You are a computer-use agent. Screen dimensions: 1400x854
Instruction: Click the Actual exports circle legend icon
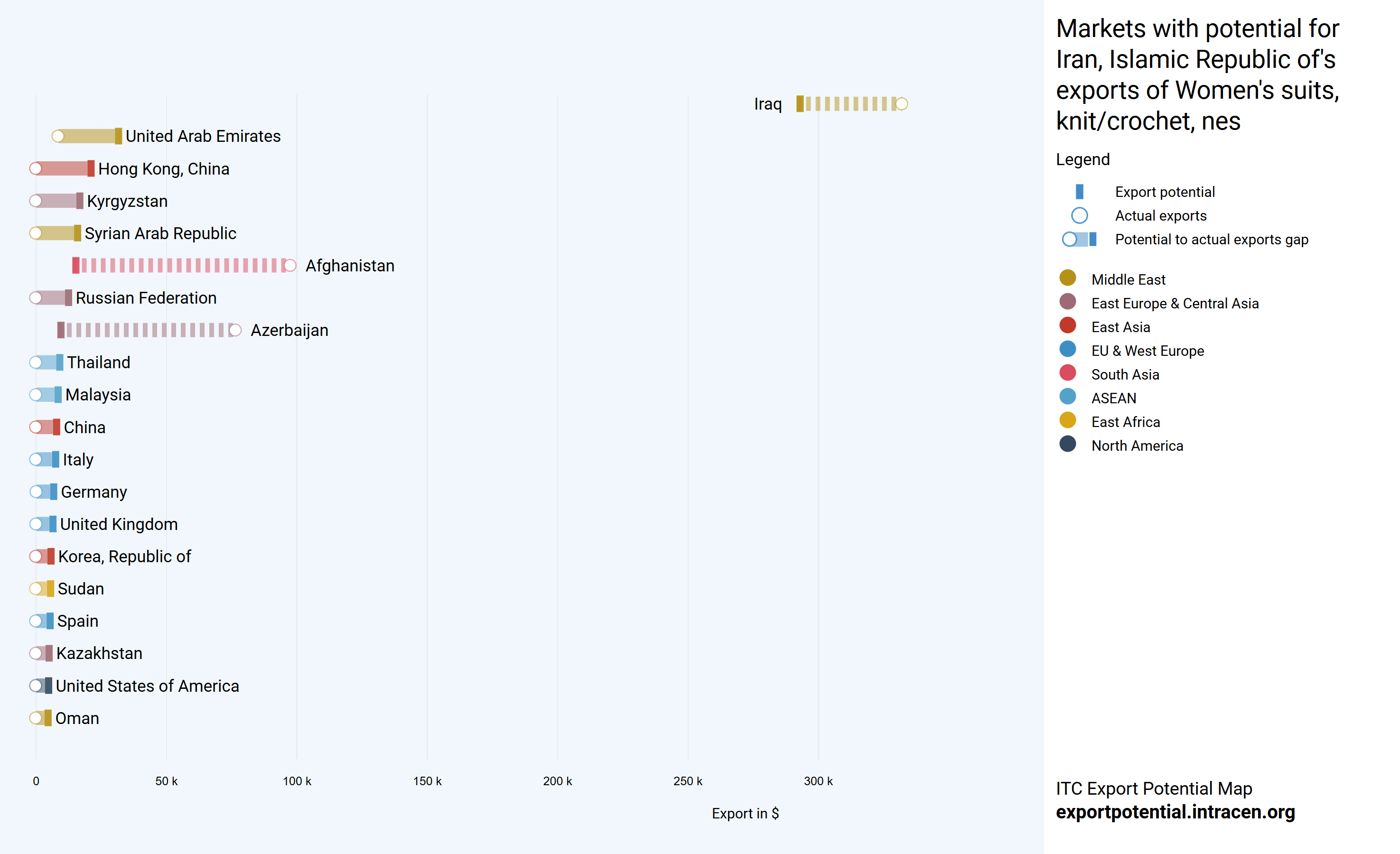click(1079, 216)
